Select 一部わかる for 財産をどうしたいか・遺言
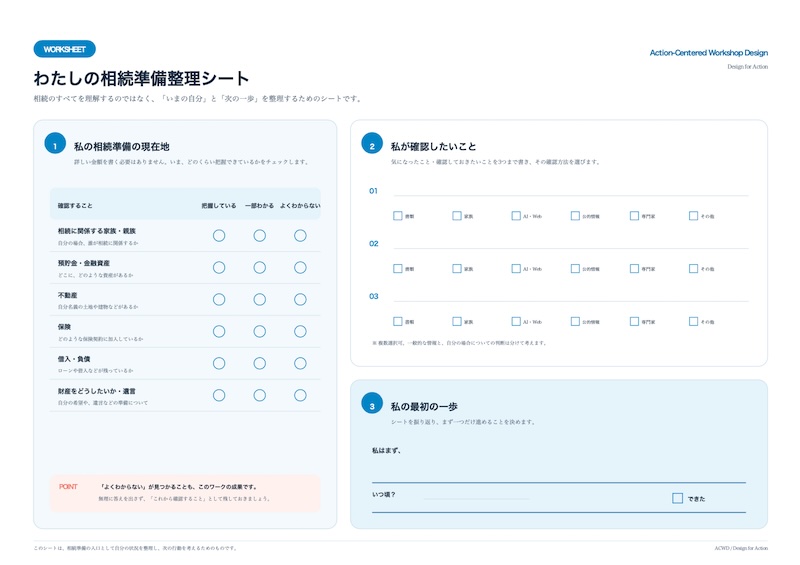The height and width of the screenshot is (565, 800). pos(260,395)
